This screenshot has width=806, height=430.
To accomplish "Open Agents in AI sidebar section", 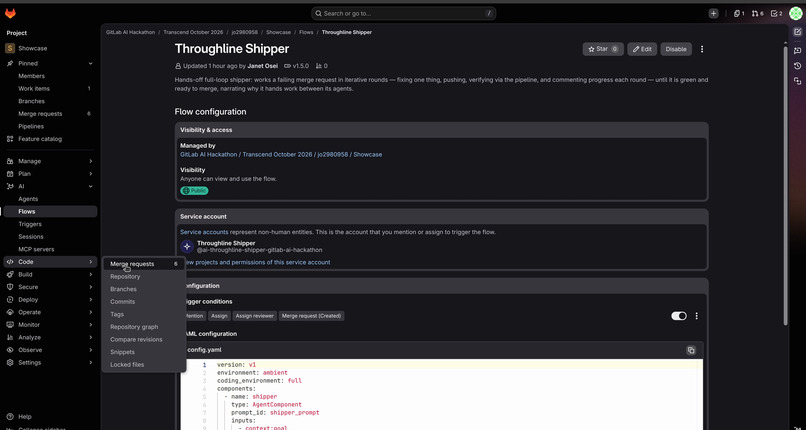I will (x=50, y=199).
